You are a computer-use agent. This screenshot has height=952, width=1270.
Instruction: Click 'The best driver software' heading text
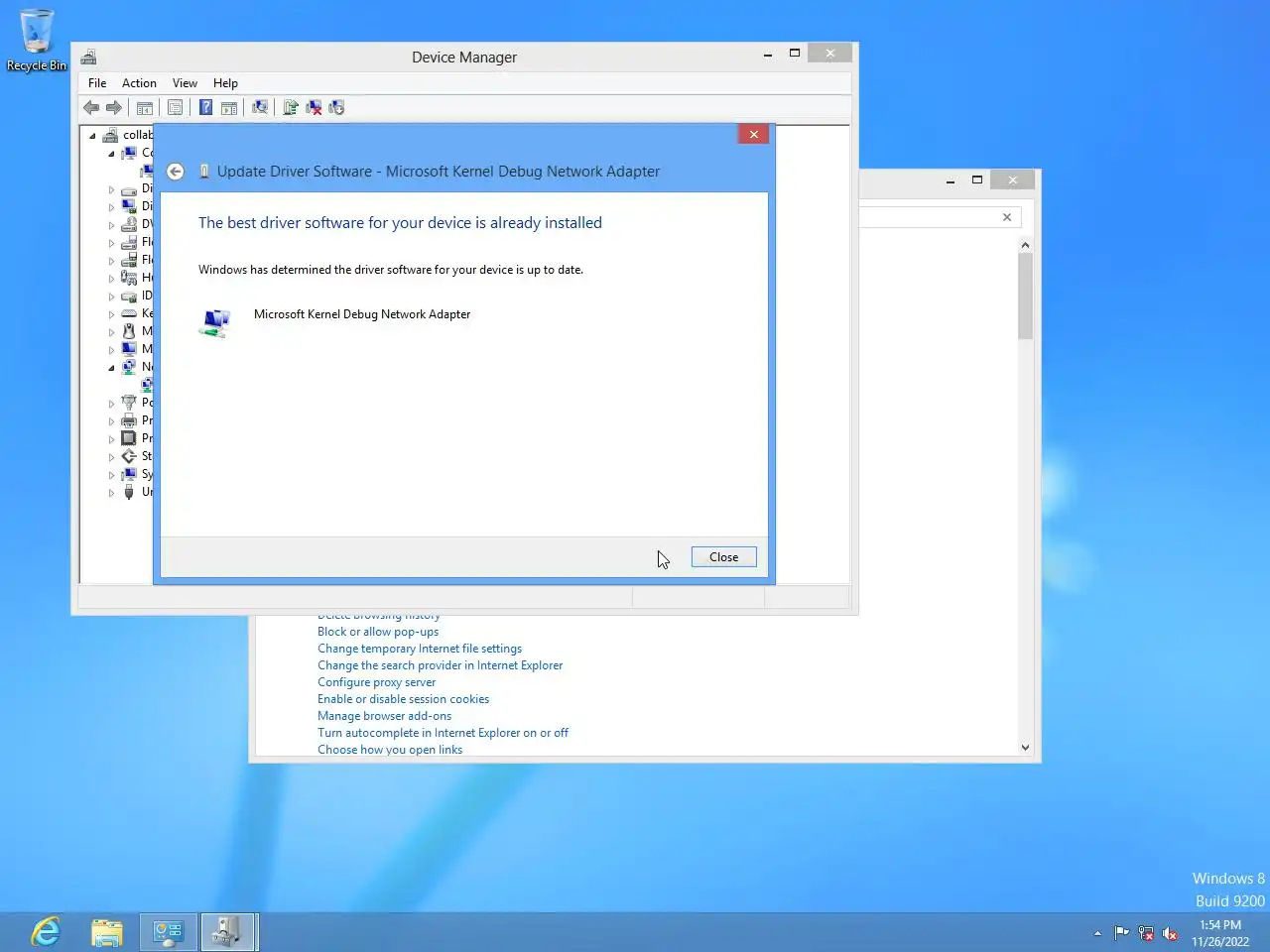pos(400,223)
